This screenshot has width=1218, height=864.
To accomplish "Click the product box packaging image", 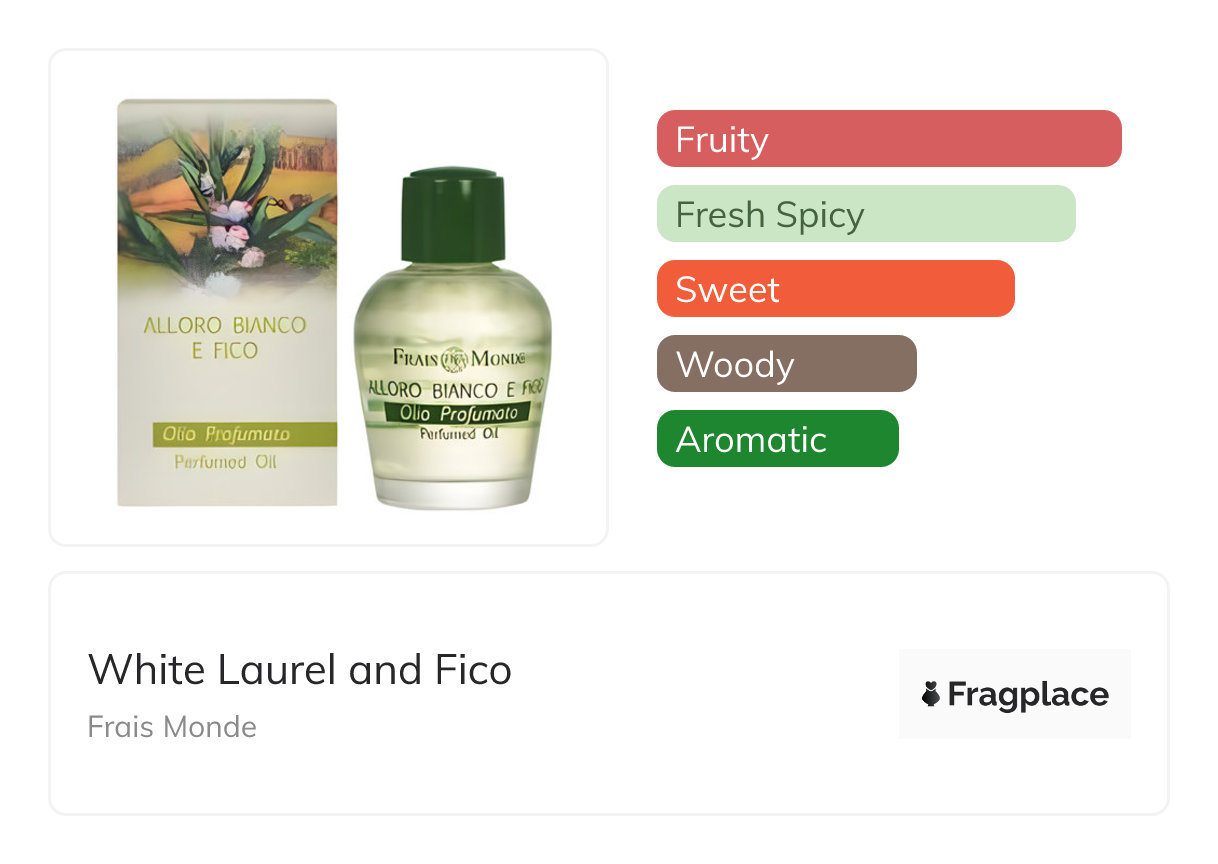I will pyautogui.click(x=227, y=300).
